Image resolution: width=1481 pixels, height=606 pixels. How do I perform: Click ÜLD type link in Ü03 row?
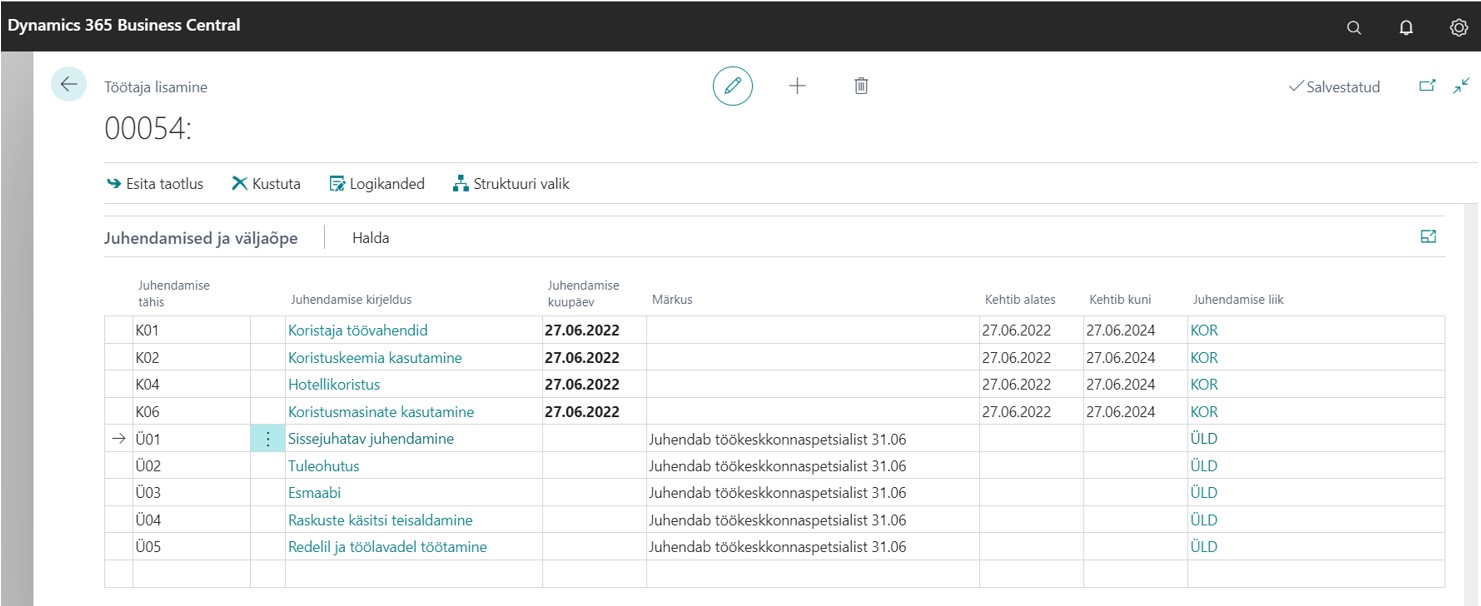coord(1204,492)
